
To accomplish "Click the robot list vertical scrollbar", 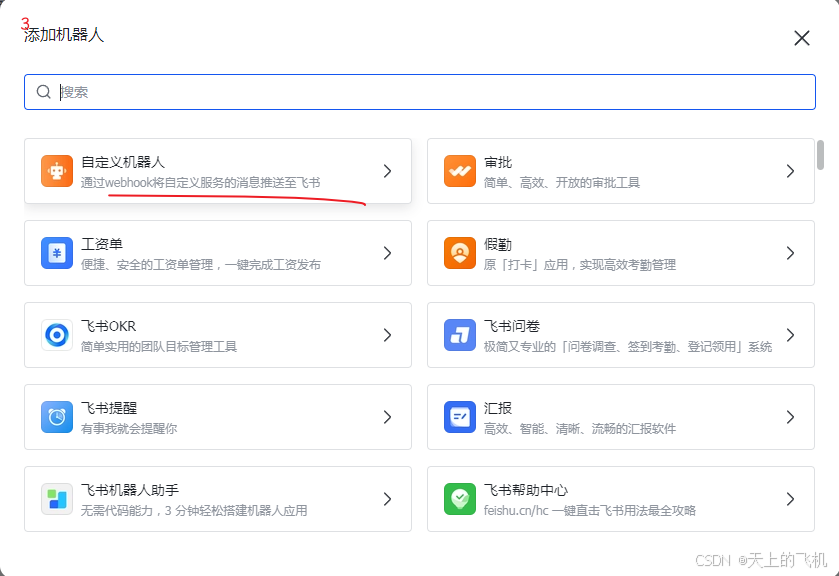I will pos(820,155).
